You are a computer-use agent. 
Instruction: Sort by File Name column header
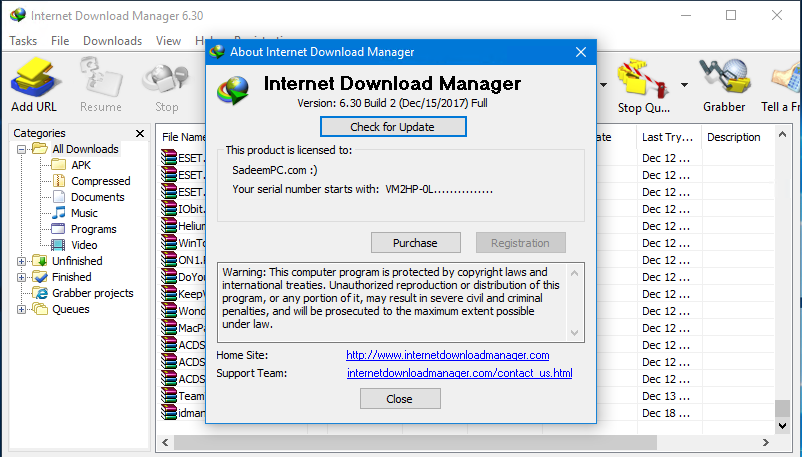(183, 137)
